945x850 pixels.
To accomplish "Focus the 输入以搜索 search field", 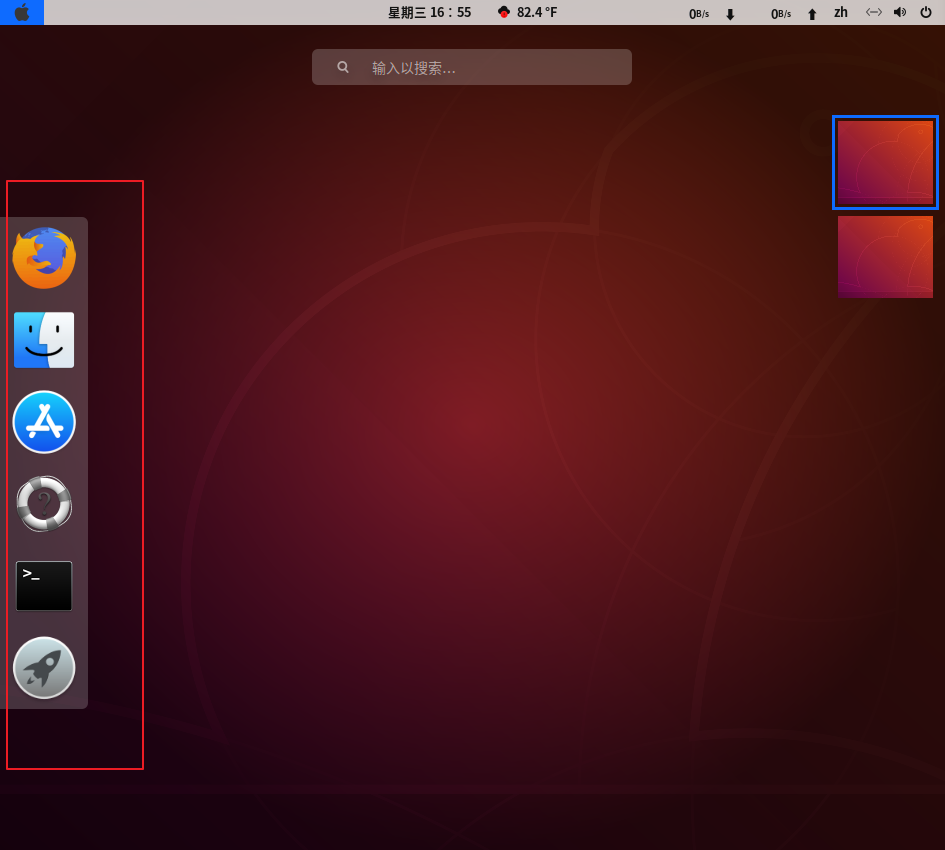I will point(490,68).
